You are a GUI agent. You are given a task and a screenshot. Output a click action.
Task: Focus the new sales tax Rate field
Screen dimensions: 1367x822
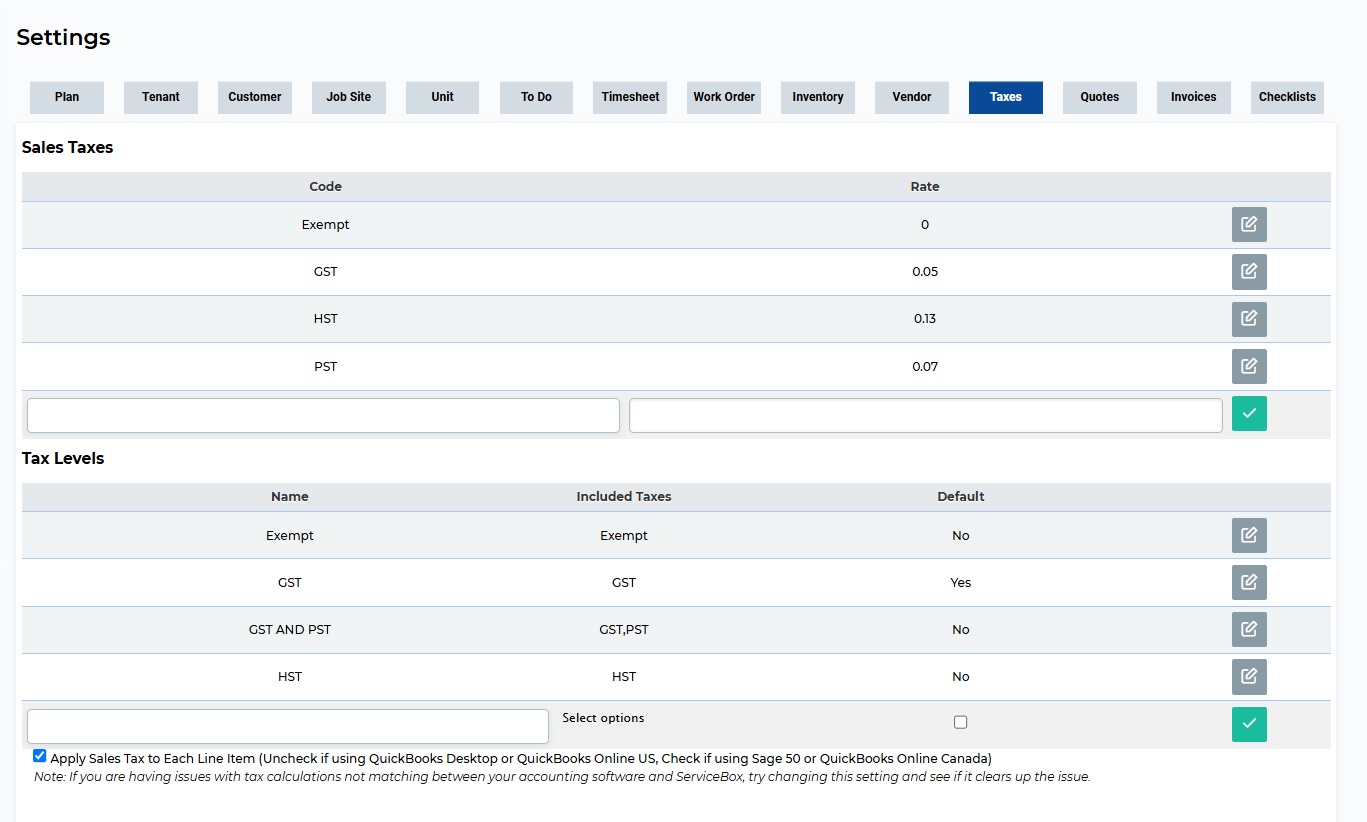point(926,415)
